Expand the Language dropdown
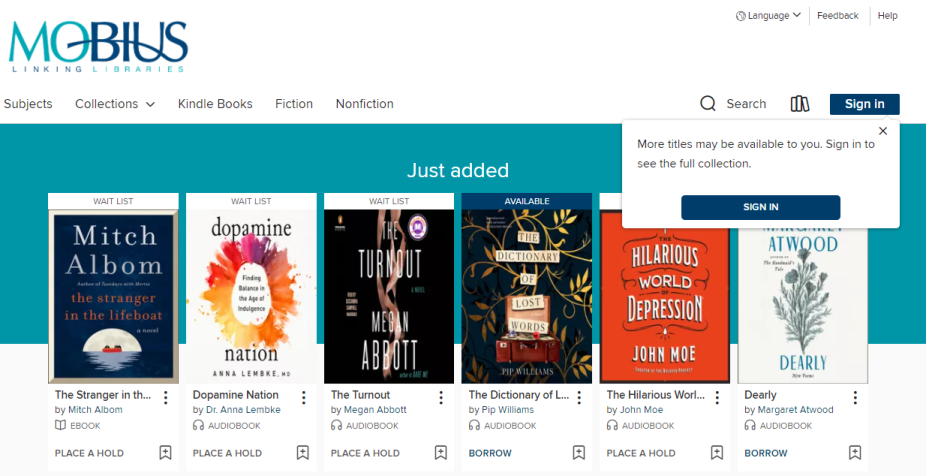Image resolution: width=926 pixels, height=476 pixels. tap(768, 16)
